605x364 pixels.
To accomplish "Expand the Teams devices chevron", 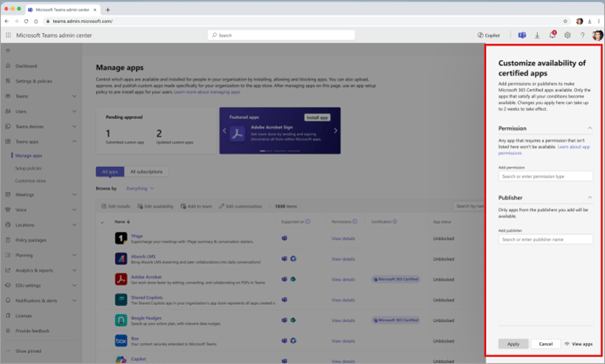I will pos(74,127).
